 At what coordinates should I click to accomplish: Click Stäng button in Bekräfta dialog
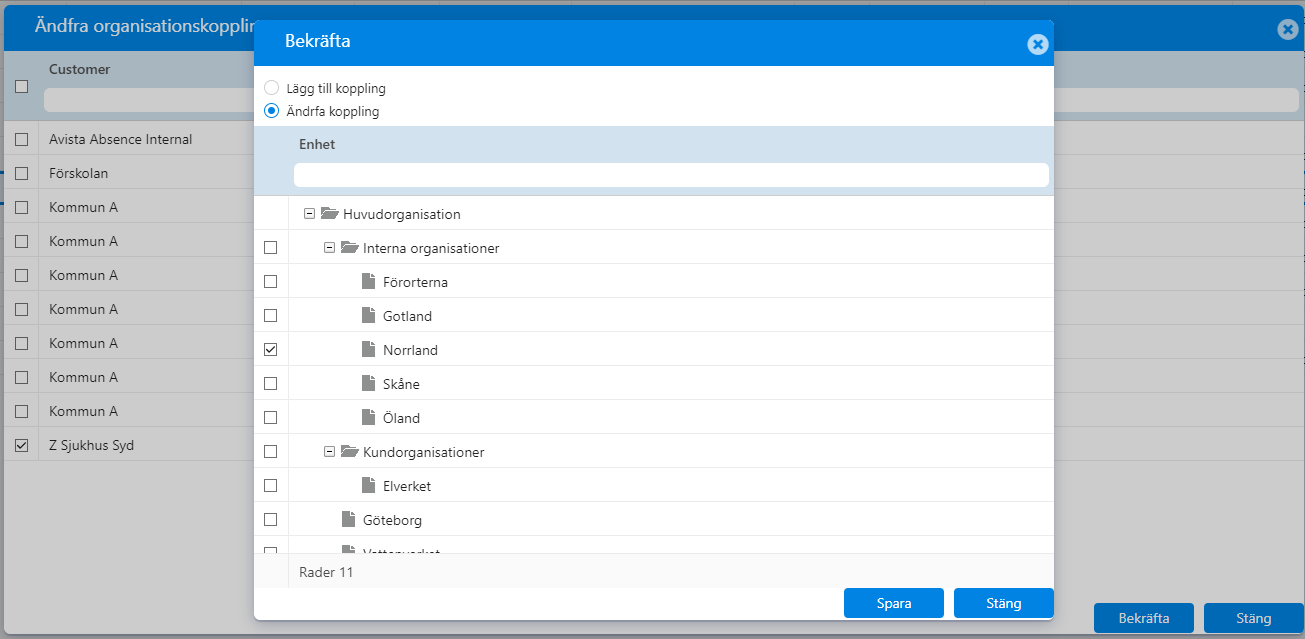click(1003, 603)
